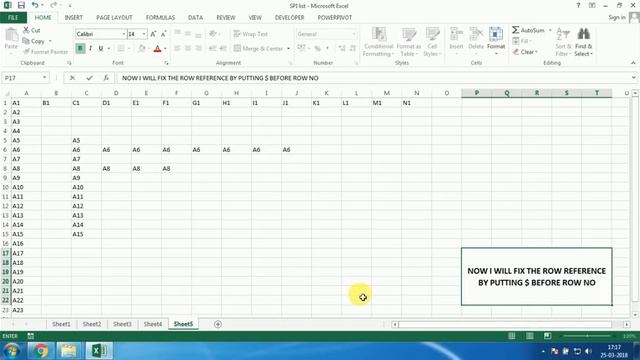Open the PAGE LAYOUT ribbon tab

click(x=114, y=18)
